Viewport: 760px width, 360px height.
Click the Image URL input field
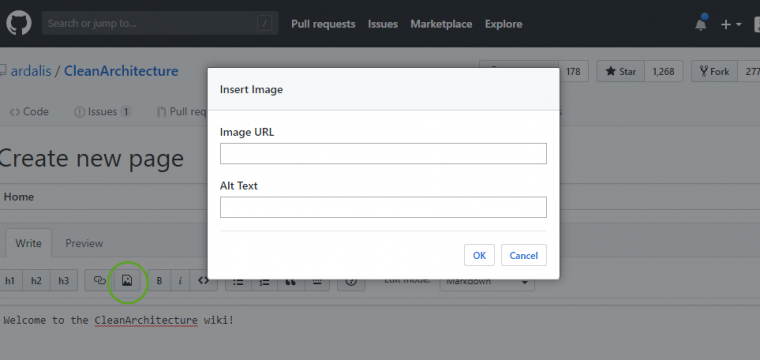pyautogui.click(x=383, y=154)
